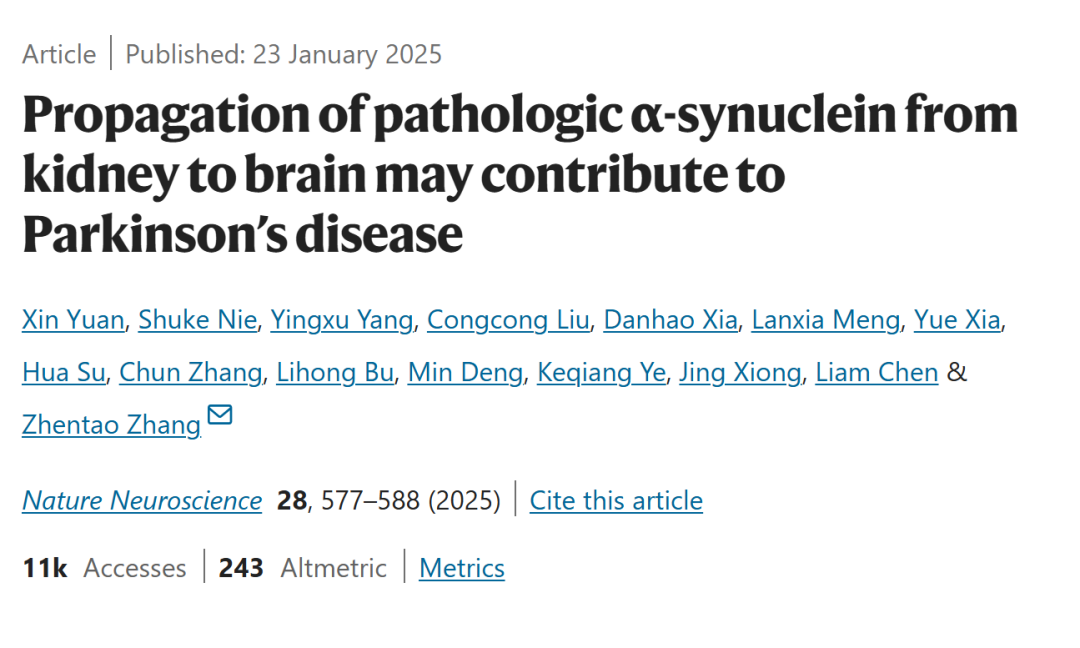Image resolution: width=1080 pixels, height=648 pixels.
Task: Open author Xin Yuan's profile link
Action: [73, 320]
